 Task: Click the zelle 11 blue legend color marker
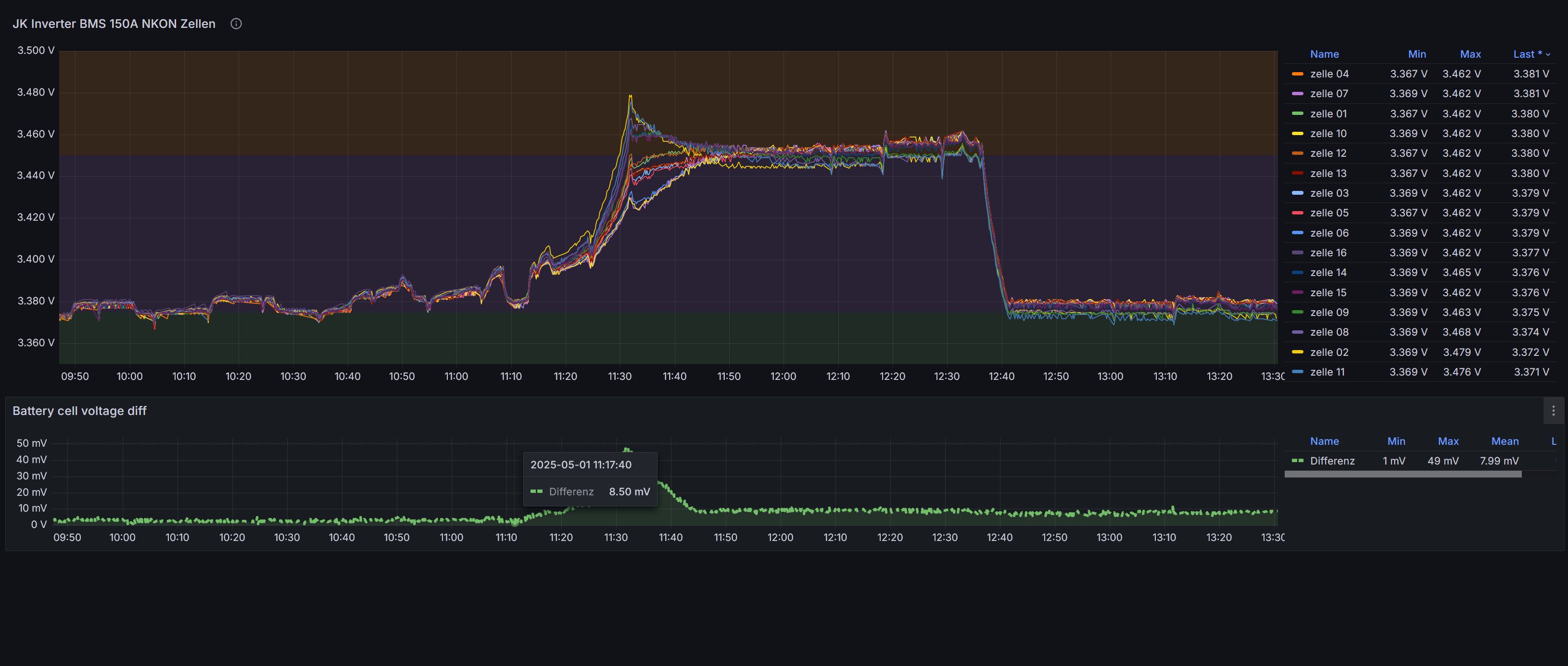pyautogui.click(x=1297, y=372)
